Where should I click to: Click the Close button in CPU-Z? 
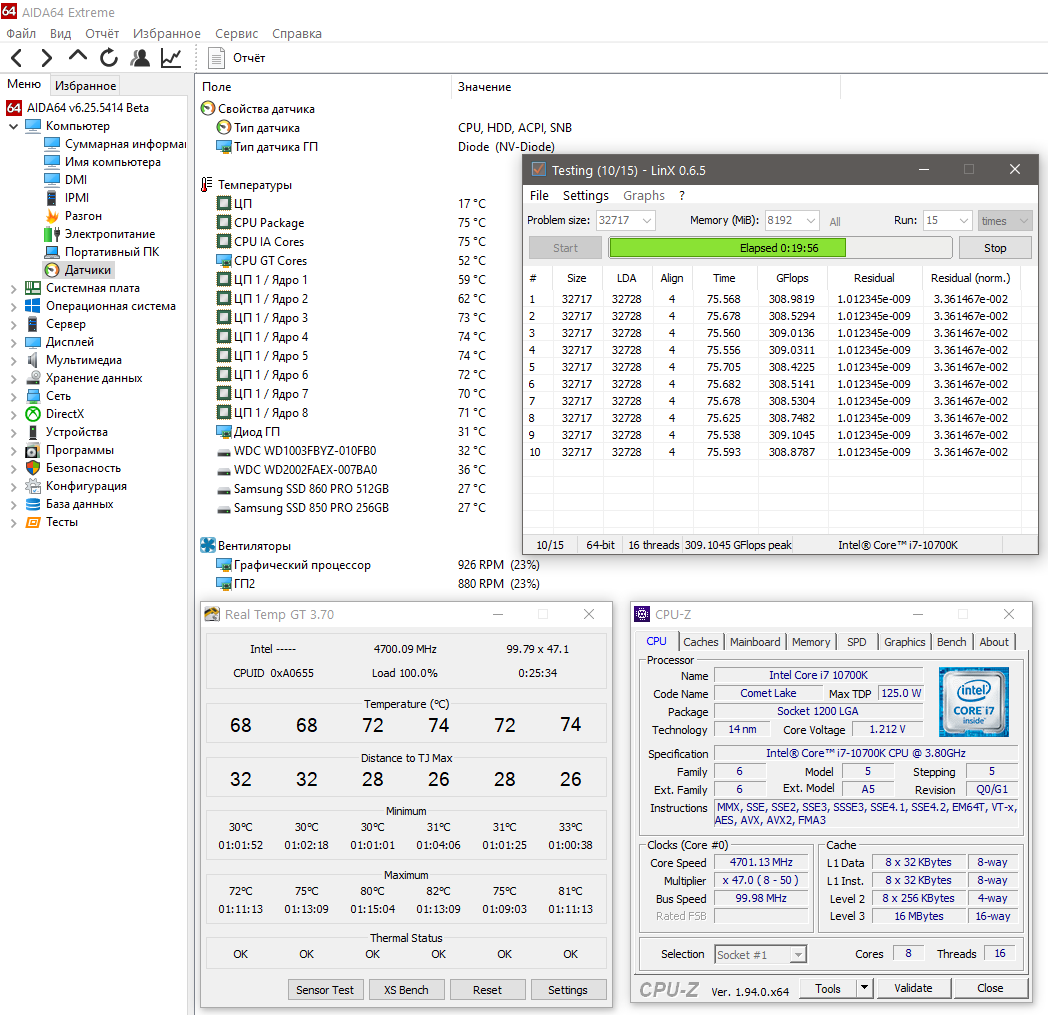(x=990, y=988)
